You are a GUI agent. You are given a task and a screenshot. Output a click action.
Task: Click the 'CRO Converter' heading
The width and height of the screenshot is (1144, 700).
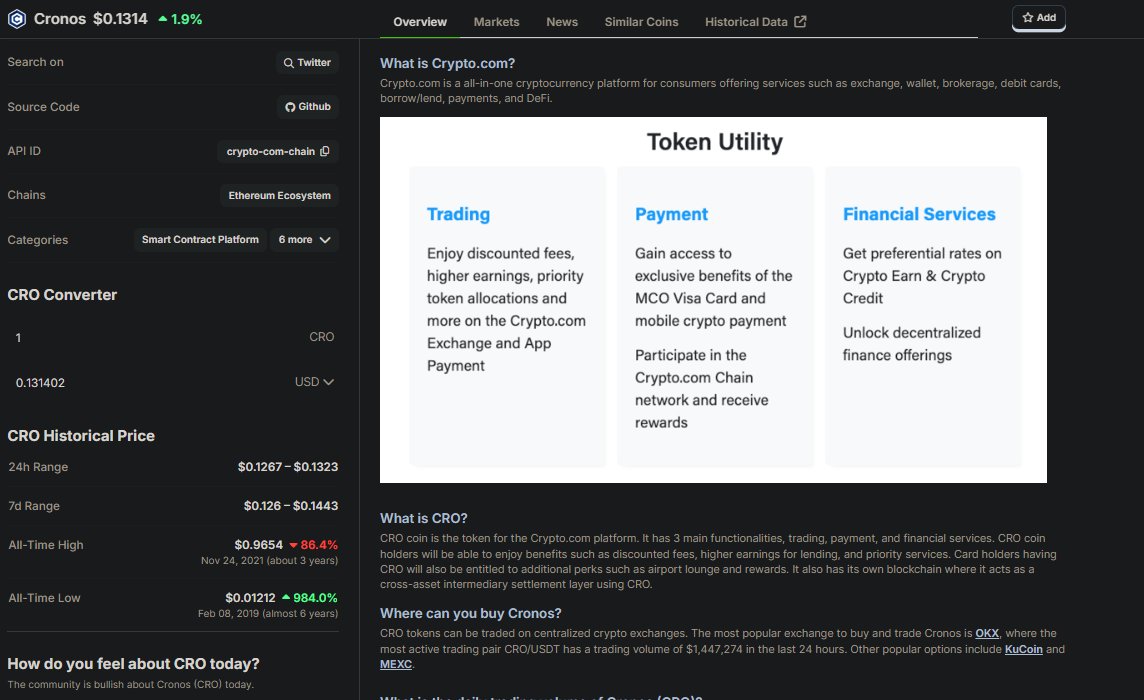coord(62,295)
